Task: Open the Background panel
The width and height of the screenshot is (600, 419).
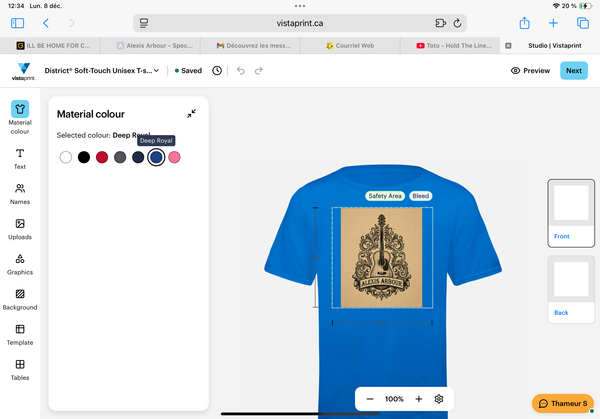Action: [x=19, y=299]
